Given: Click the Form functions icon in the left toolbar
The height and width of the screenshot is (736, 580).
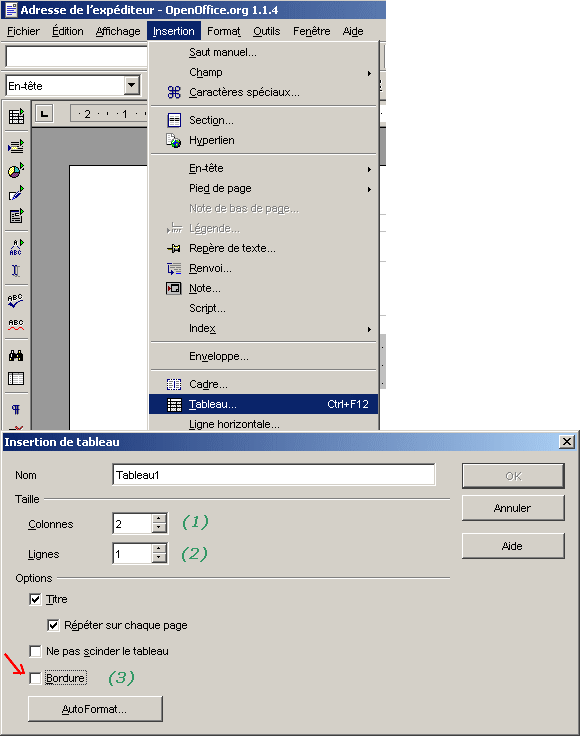Looking at the screenshot, I should (16, 216).
